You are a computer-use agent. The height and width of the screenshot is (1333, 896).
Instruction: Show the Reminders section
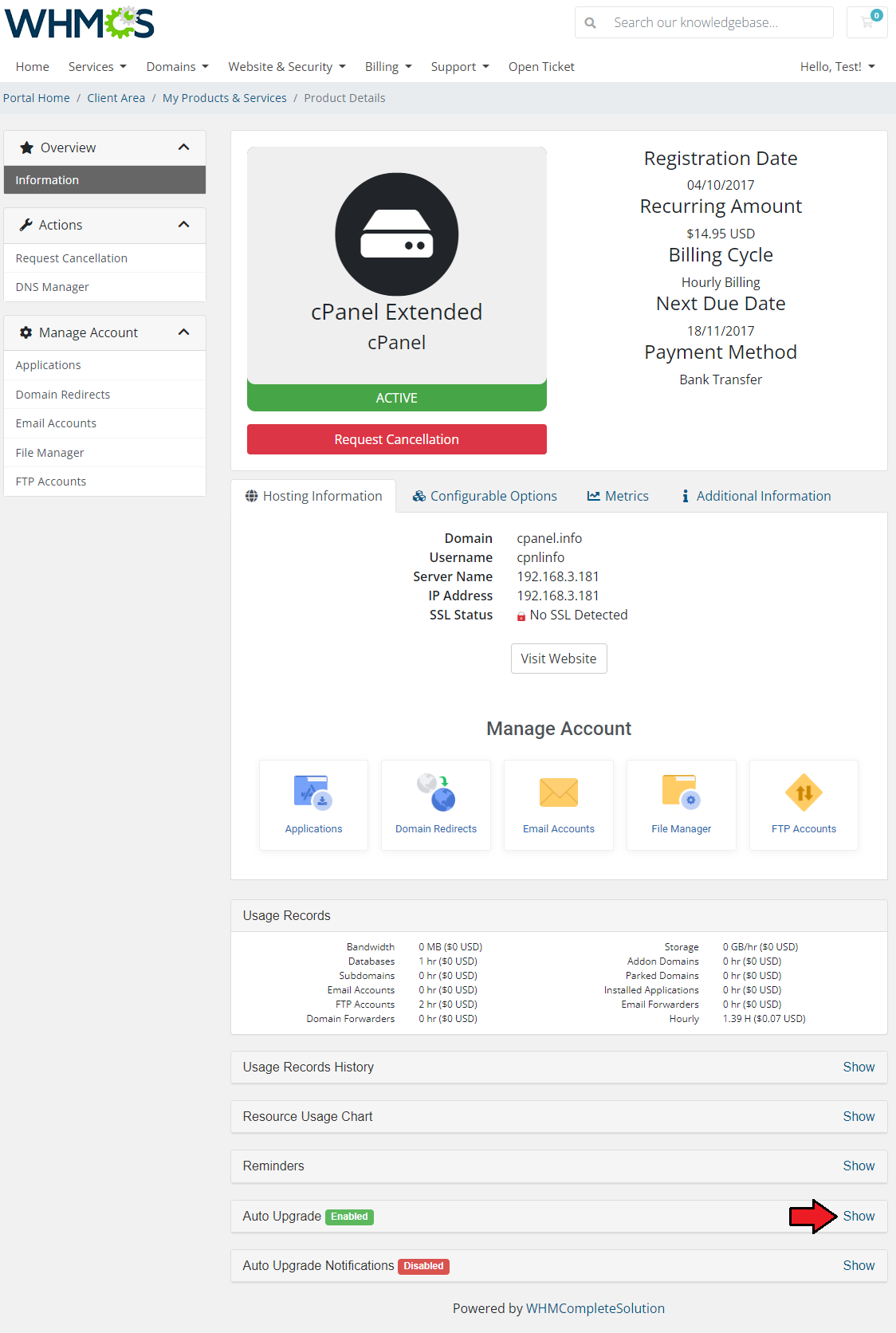click(859, 1166)
